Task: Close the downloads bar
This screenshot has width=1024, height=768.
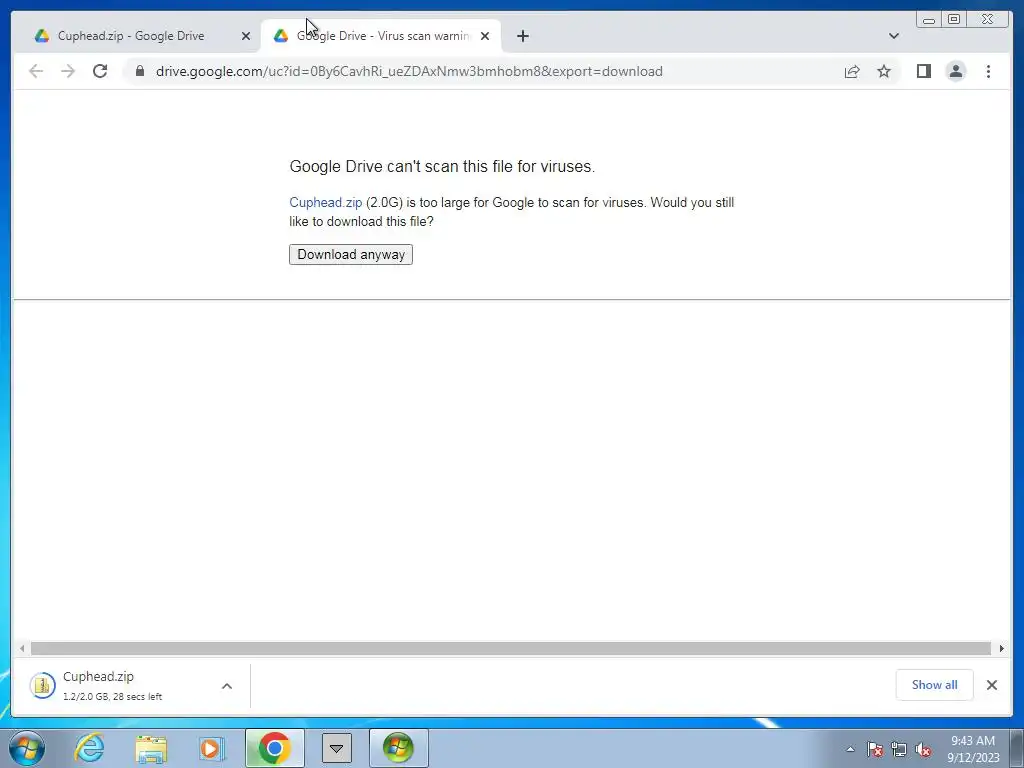Action: click(x=991, y=685)
